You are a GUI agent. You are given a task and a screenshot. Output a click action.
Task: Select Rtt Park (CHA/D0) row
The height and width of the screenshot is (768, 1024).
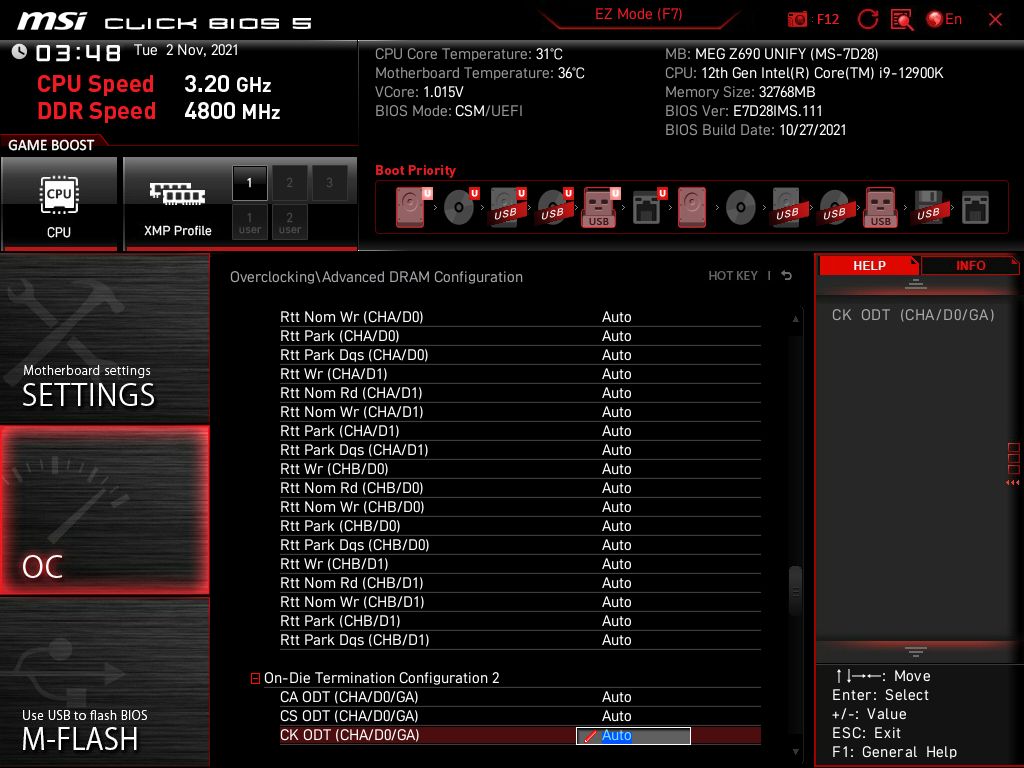click(520, 336)
